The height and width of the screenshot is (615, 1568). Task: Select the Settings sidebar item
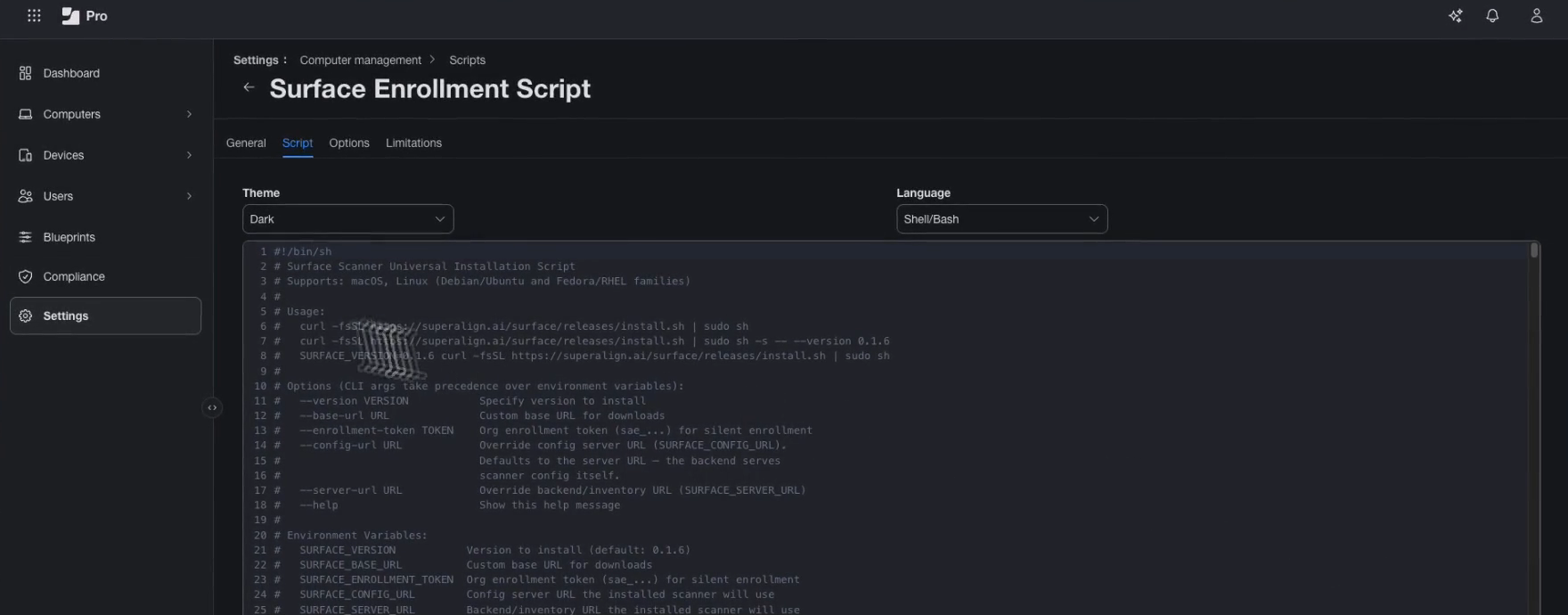pos(105,316)
